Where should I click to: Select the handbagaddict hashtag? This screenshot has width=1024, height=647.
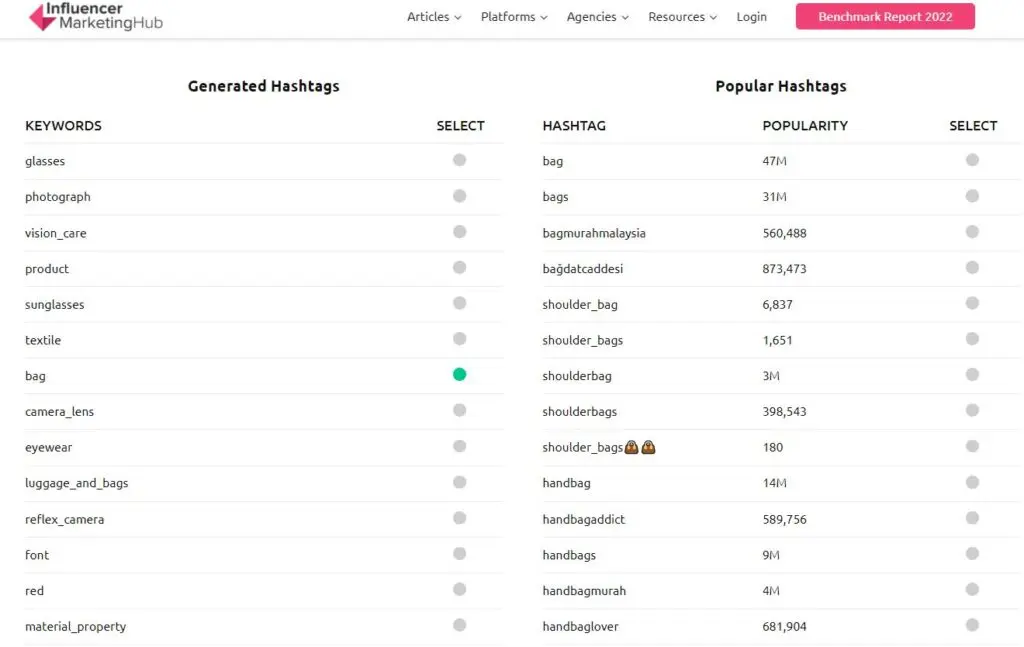click(x=972, y=518)
